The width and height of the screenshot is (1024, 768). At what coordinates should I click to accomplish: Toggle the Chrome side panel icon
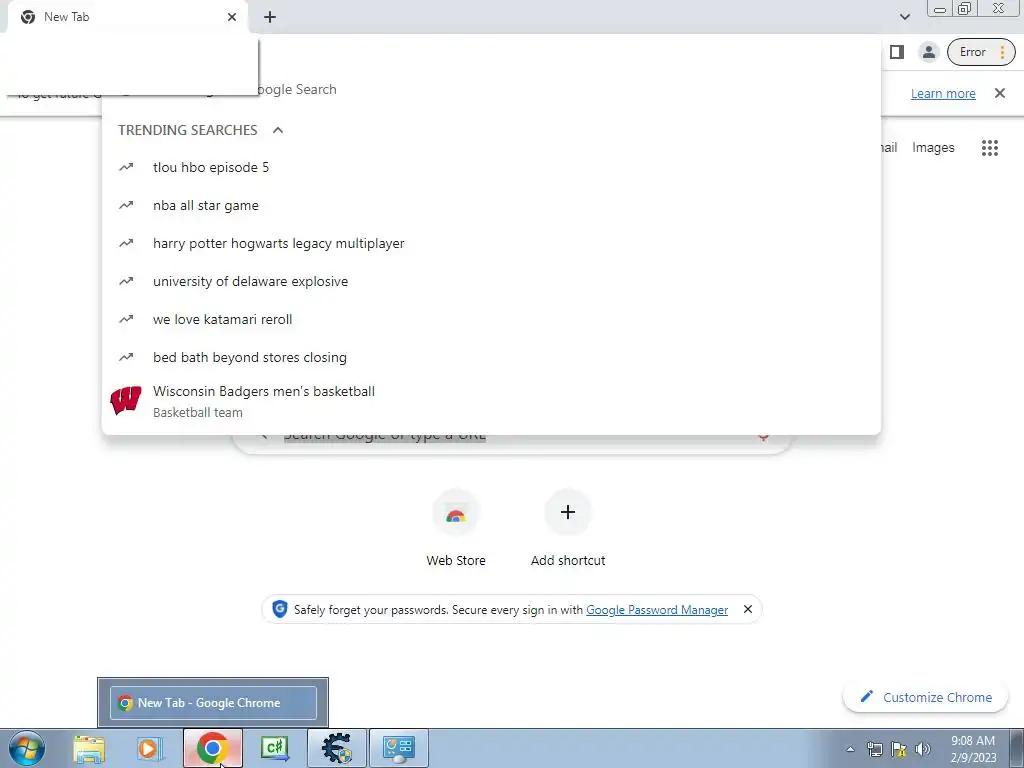[897, 52]
